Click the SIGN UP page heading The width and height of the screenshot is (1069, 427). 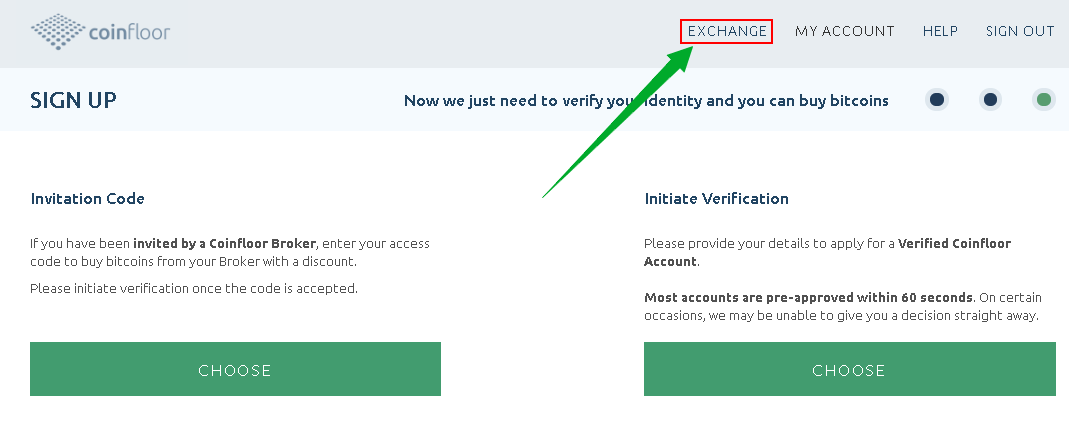[74, 100]
